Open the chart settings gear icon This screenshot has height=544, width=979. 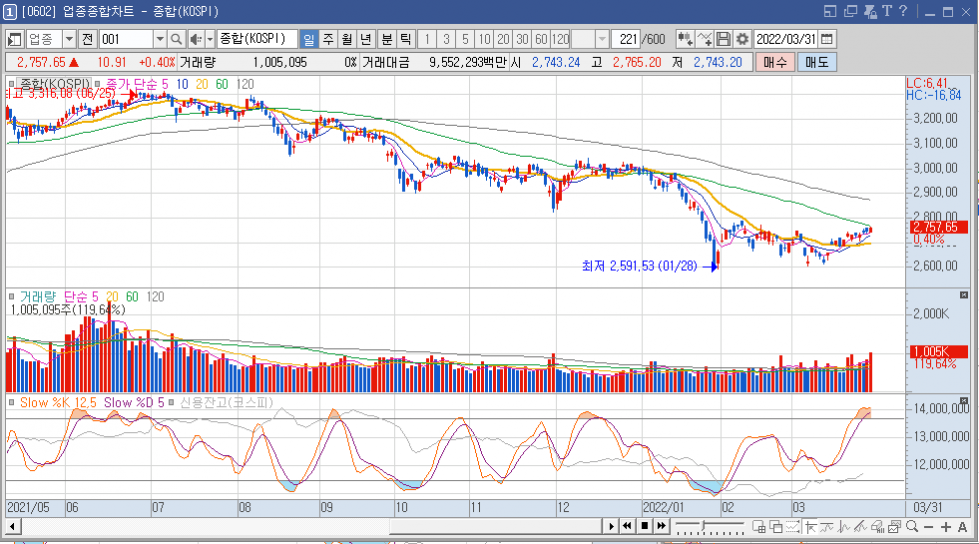coord(742,39)
